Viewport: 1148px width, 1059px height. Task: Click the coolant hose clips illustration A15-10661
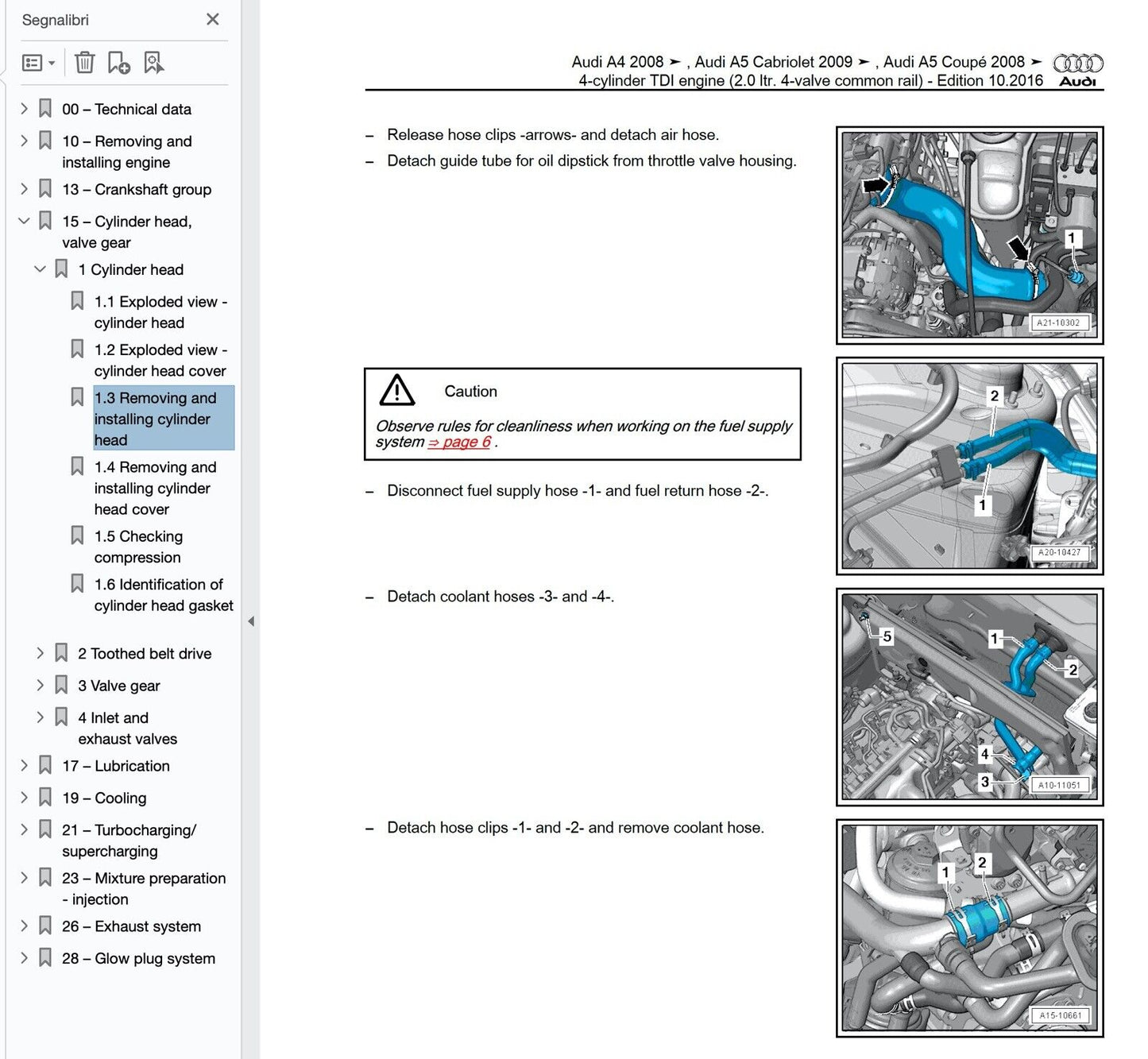(969, 928)
